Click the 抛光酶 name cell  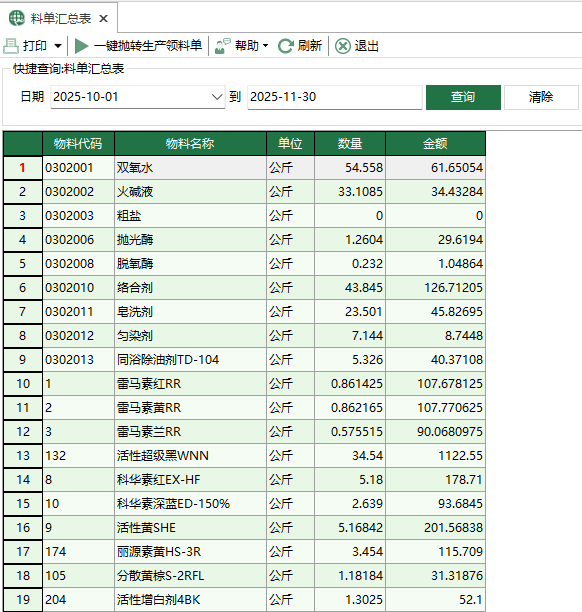point(190,240)
